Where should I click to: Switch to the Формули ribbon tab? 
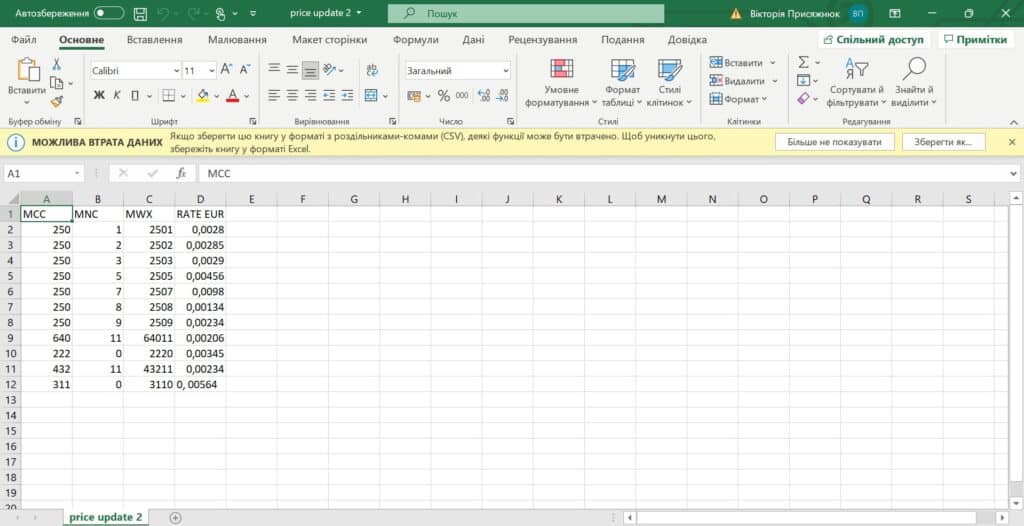coord(415,40)
